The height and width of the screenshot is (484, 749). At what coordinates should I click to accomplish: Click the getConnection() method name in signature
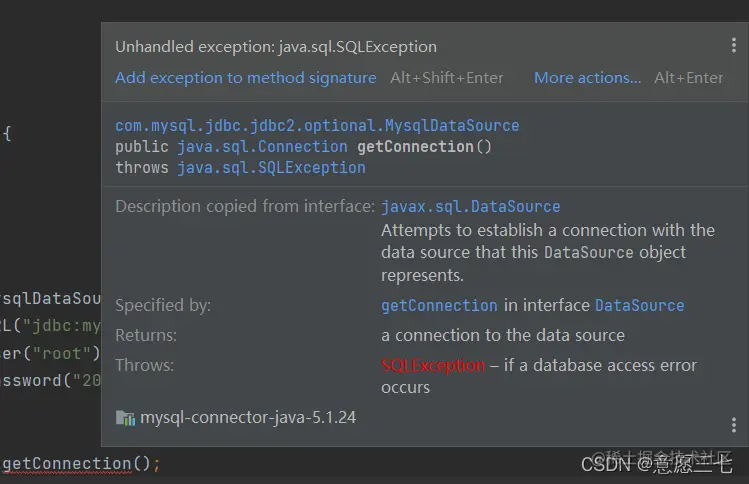pos(424,147)
